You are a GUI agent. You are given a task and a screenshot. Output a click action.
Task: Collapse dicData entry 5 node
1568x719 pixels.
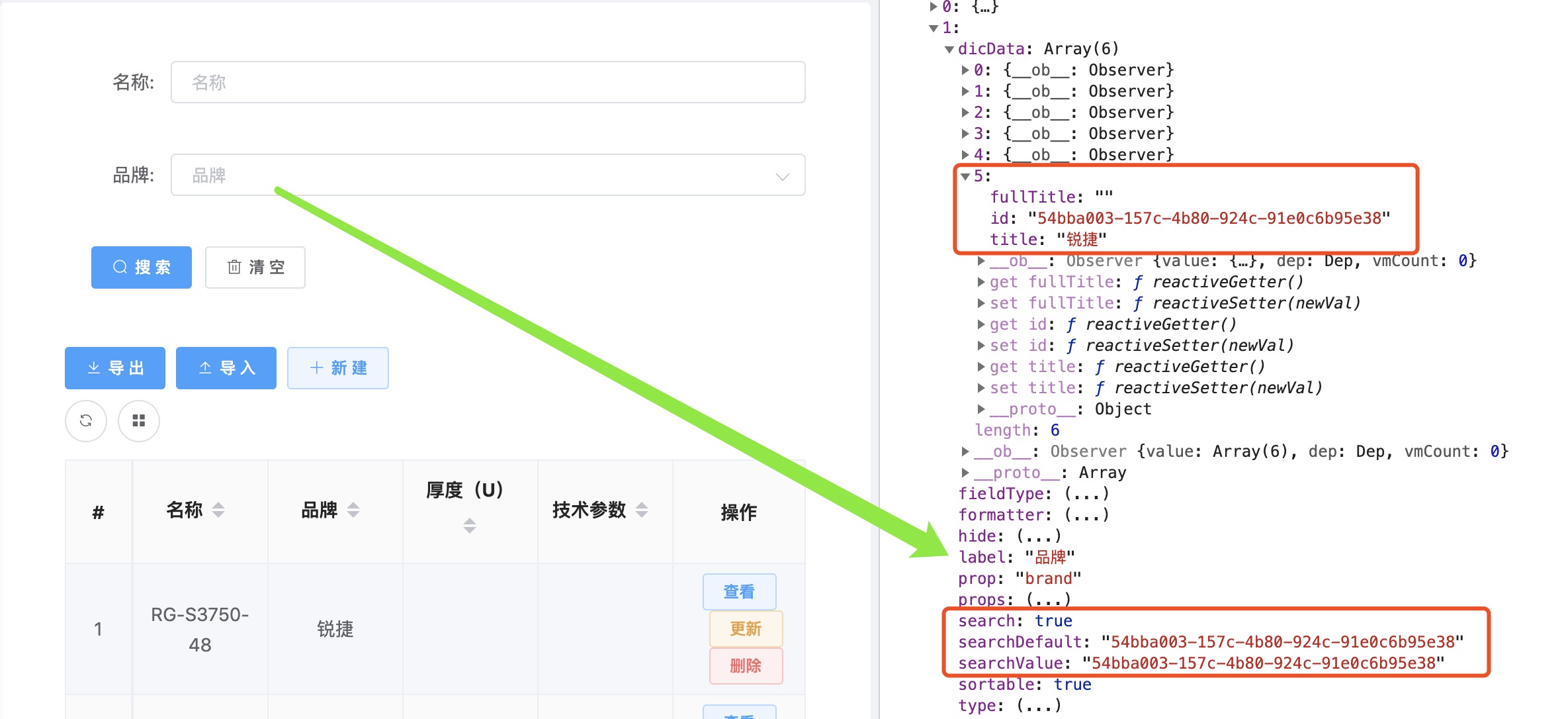pyautogui.click(x=965, y=176)
